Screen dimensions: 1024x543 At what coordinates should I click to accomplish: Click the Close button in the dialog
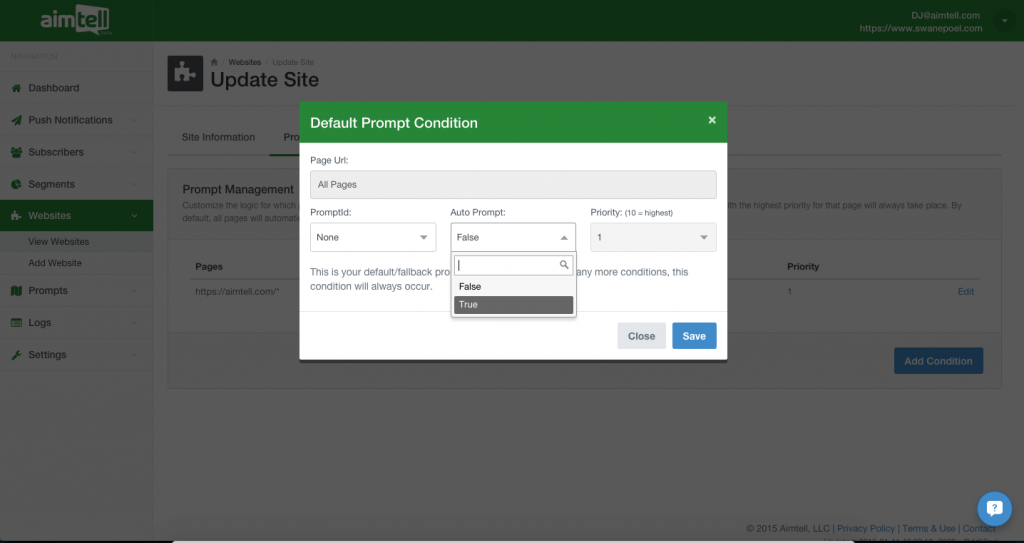point(641,336)
